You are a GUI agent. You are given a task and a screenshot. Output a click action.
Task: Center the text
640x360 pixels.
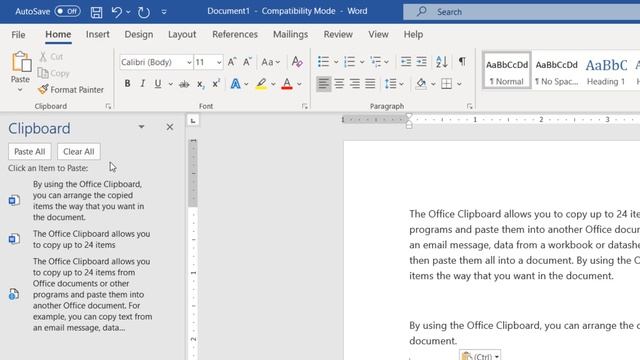tap(339, 84)
